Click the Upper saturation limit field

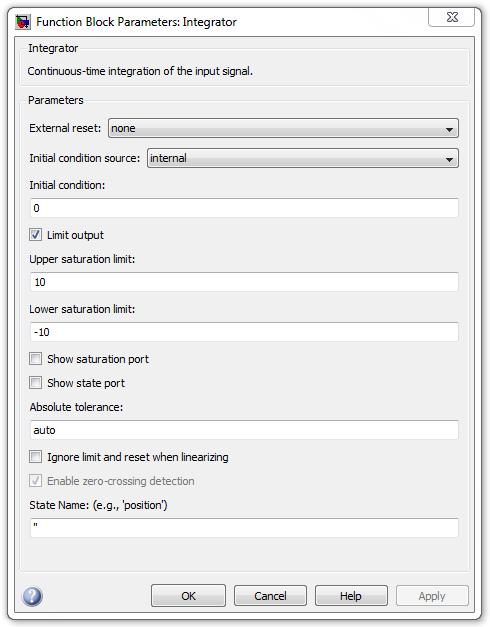pyautogui.click(x=244, y=282)
